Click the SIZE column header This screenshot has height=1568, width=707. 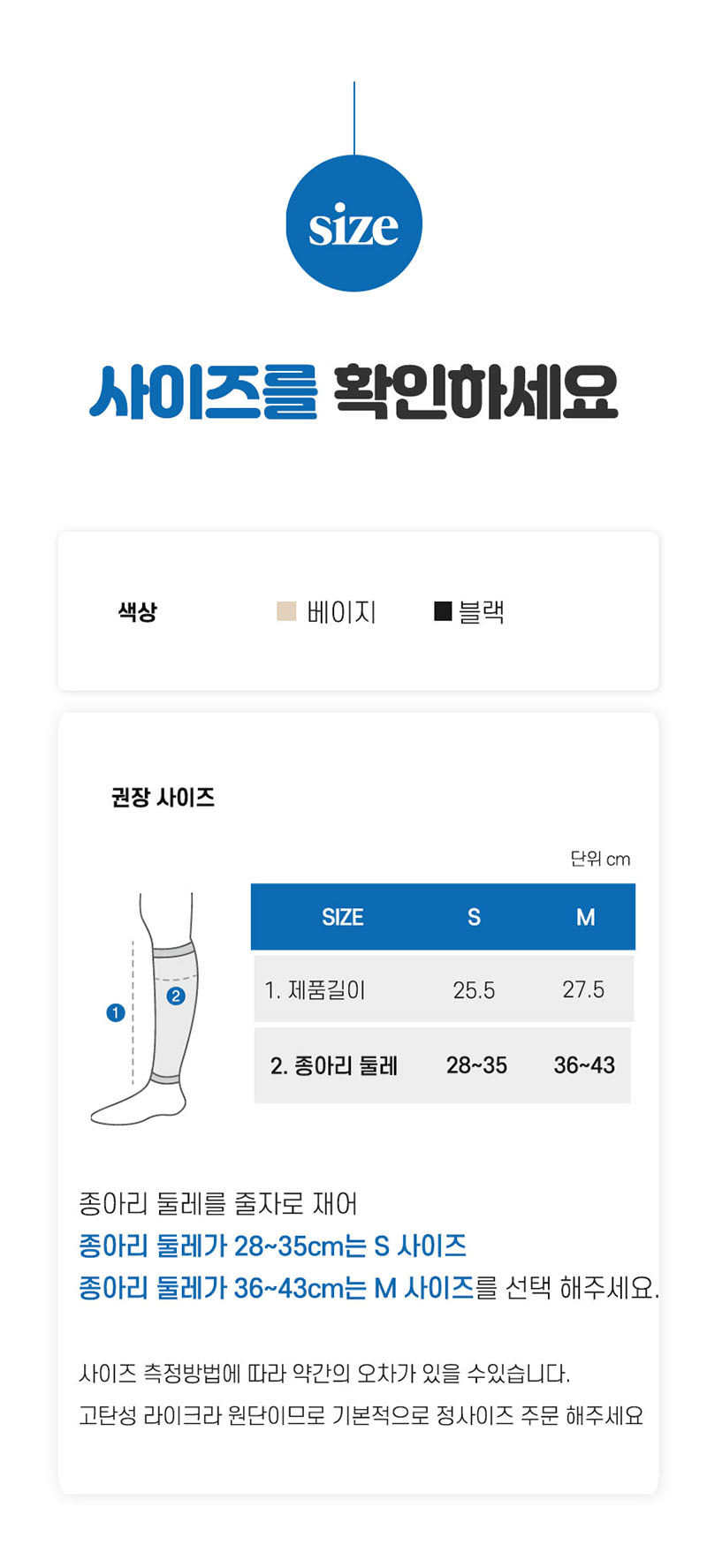(x=342, y=917)
